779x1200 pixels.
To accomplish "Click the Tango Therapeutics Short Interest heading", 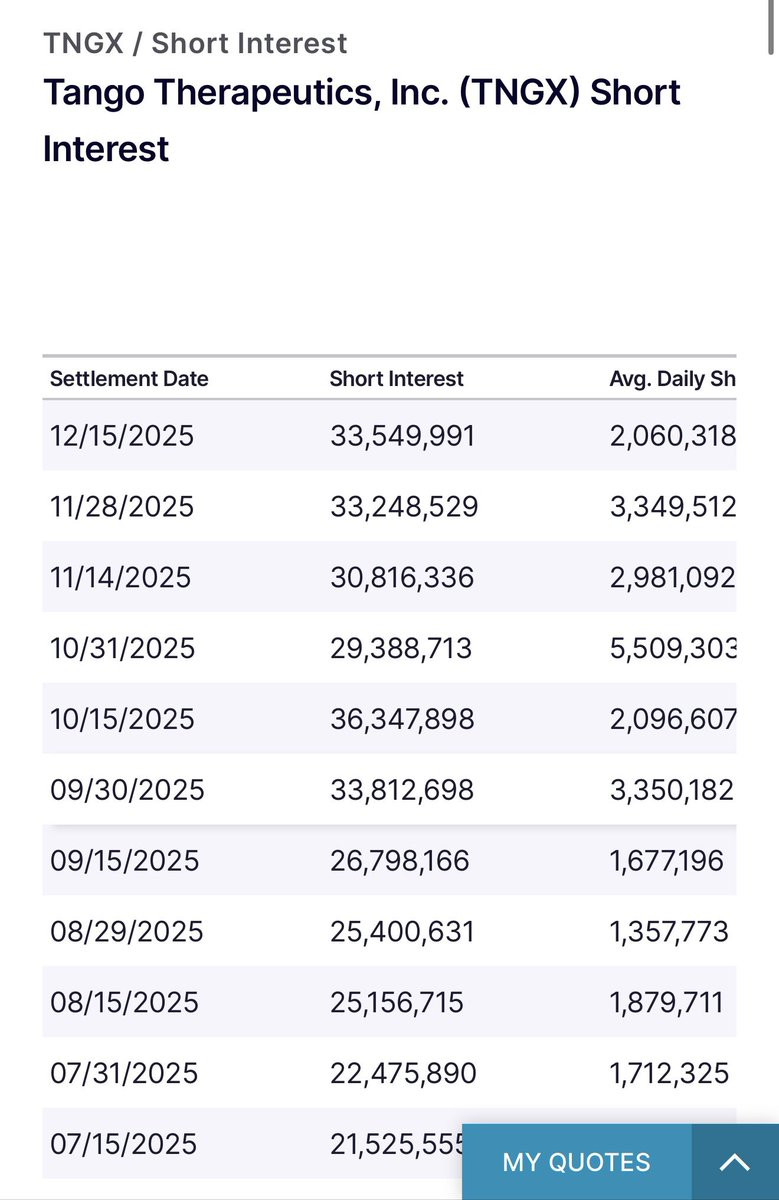I will pos(361,120).
